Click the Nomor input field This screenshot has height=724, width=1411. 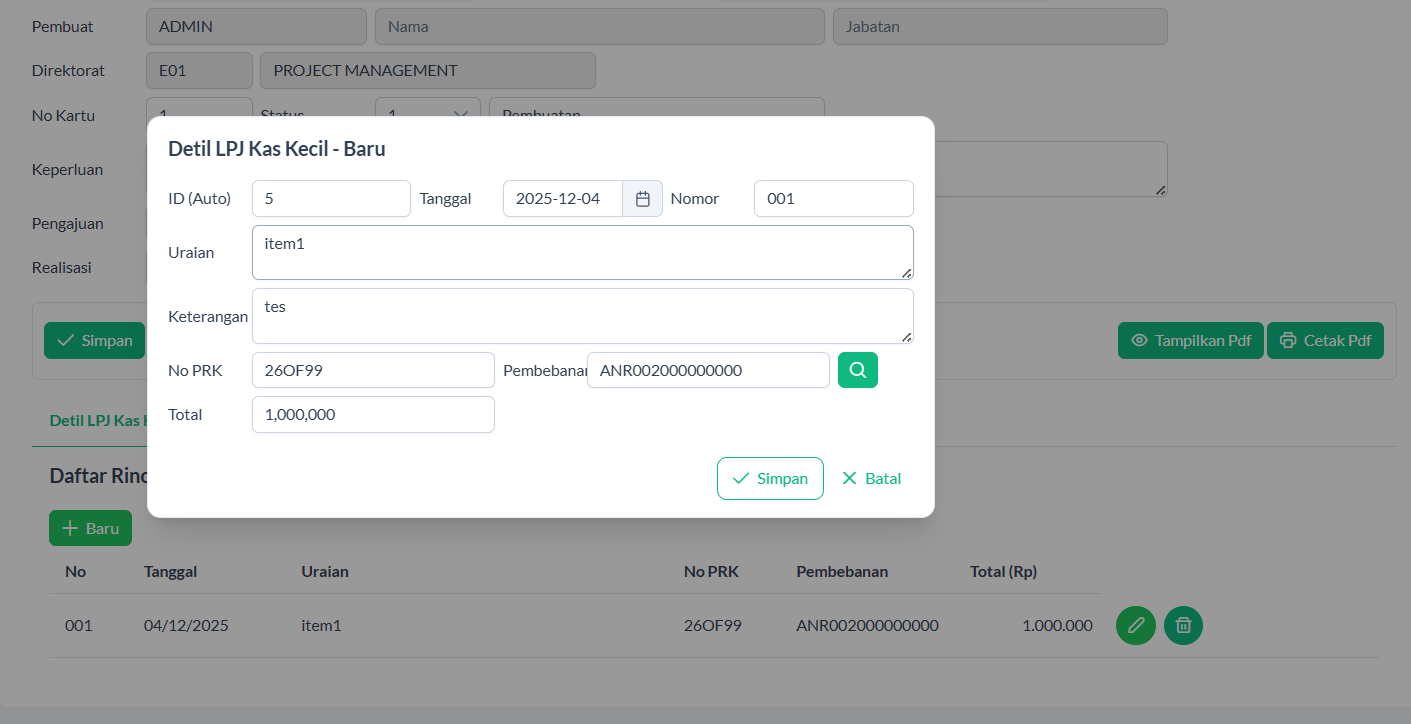[x=833, y=199]
